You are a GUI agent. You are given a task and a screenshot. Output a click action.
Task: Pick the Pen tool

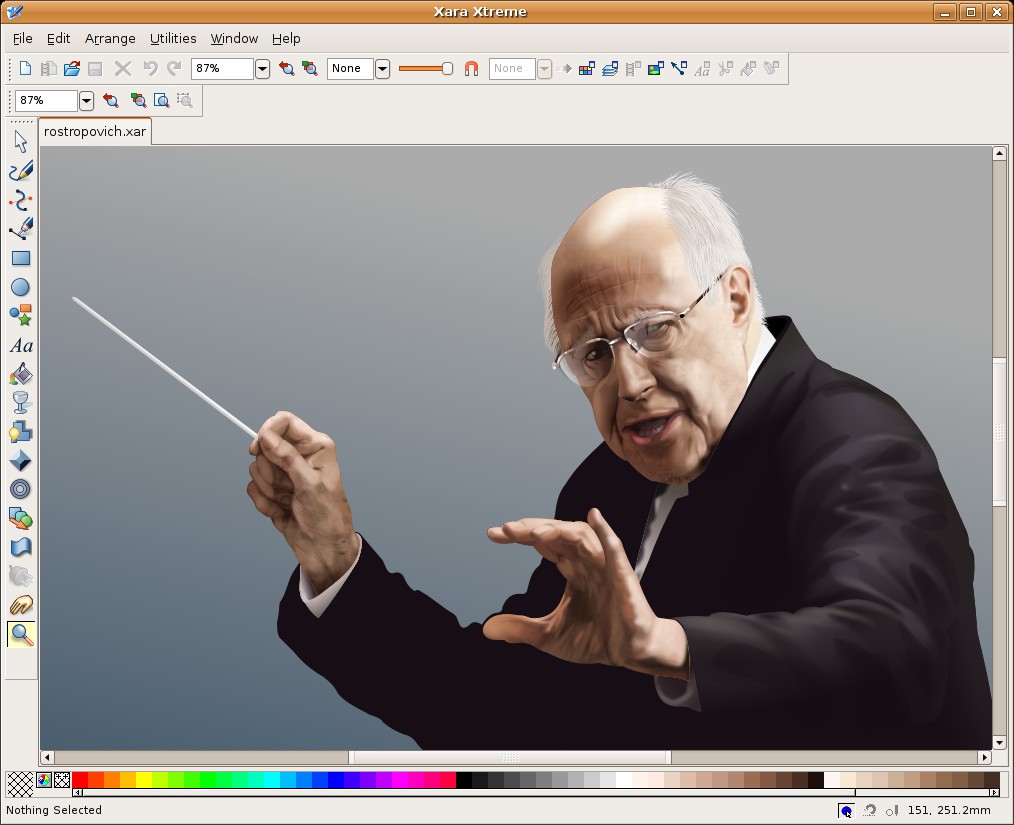21,229
